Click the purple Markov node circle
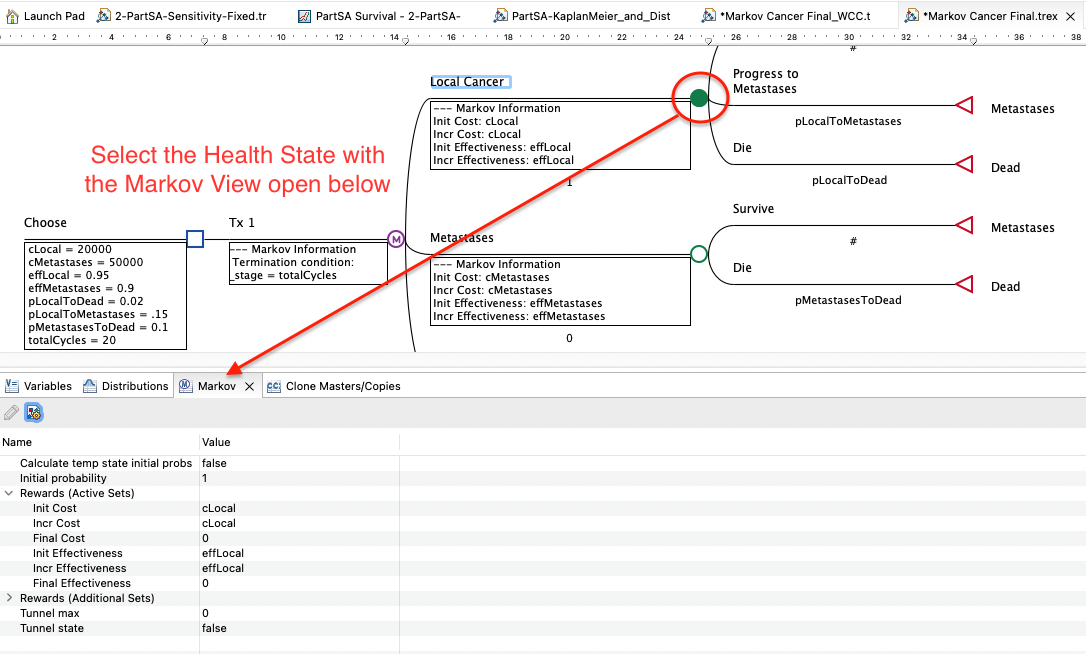Image resolution: width=1086 pixels, height=654 pixels. 396,239
